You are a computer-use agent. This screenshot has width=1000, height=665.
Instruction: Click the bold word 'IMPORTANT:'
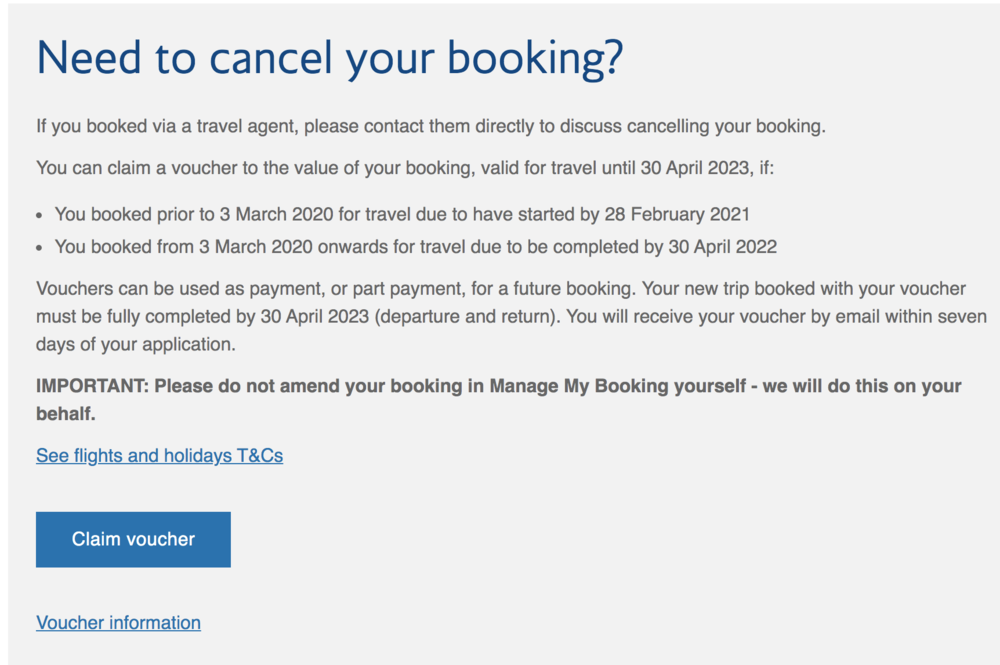point(92,386)
